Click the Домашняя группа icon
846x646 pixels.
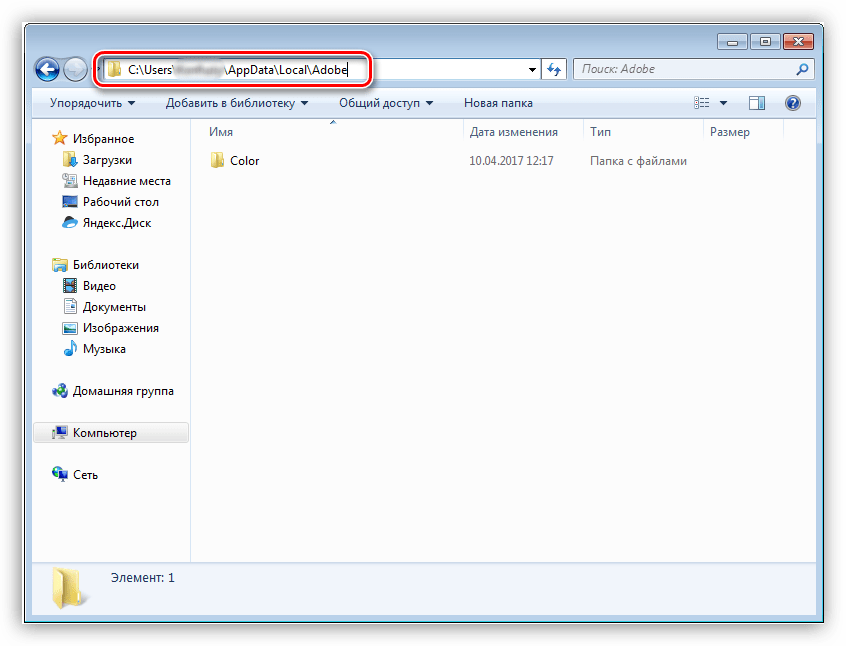[60, 391]
